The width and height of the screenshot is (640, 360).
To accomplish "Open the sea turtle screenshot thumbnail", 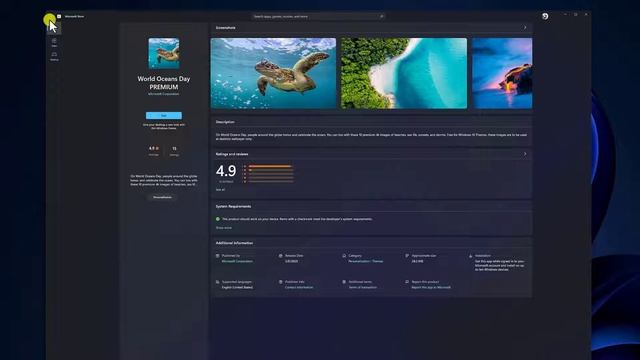I will (273, 73).
